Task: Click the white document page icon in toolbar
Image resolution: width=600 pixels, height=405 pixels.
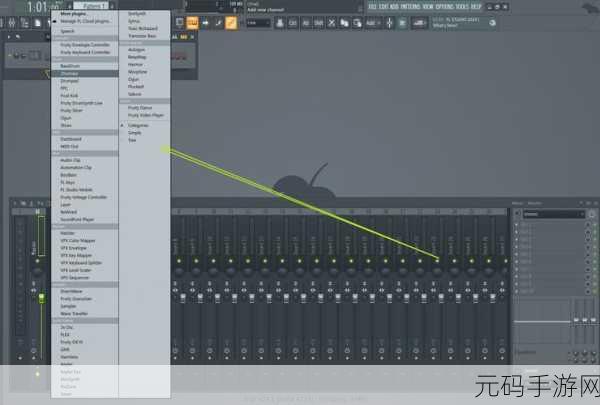Action: [x=38, y=23]
